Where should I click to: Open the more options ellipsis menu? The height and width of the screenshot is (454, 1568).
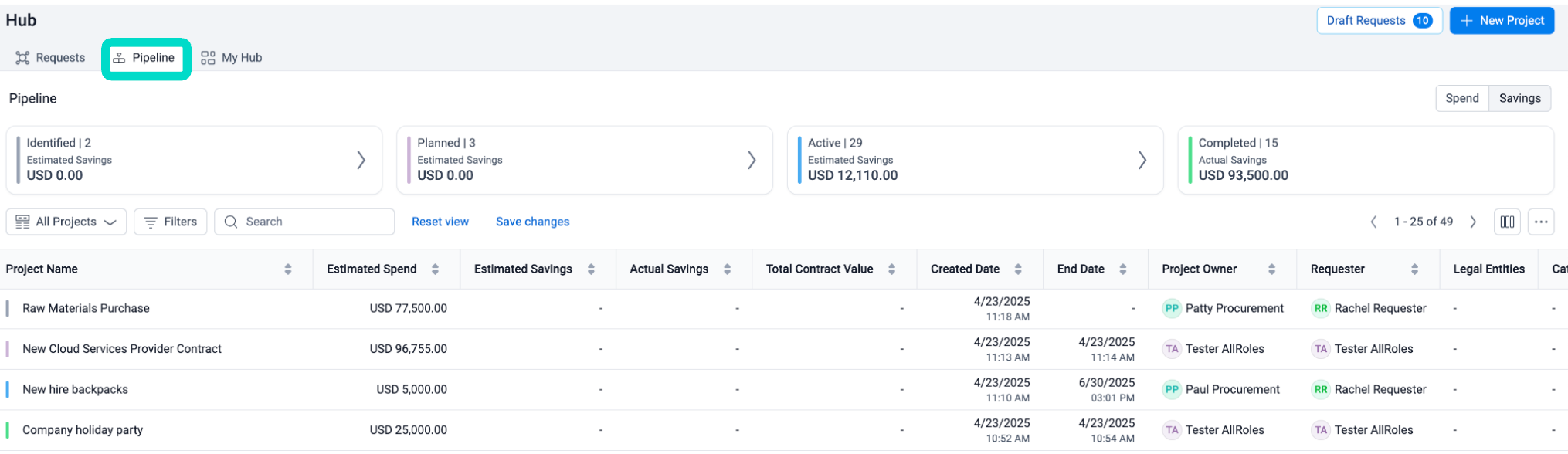pos(1540,222)
